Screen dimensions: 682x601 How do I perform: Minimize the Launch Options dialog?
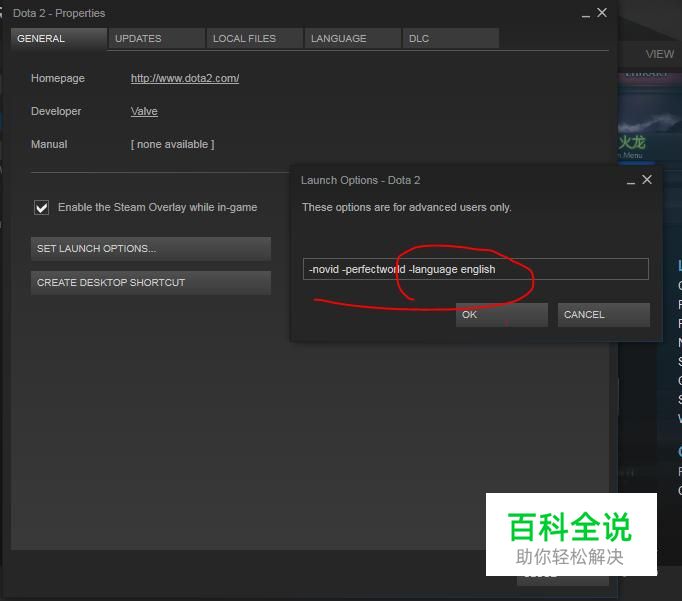pos(631,182)
